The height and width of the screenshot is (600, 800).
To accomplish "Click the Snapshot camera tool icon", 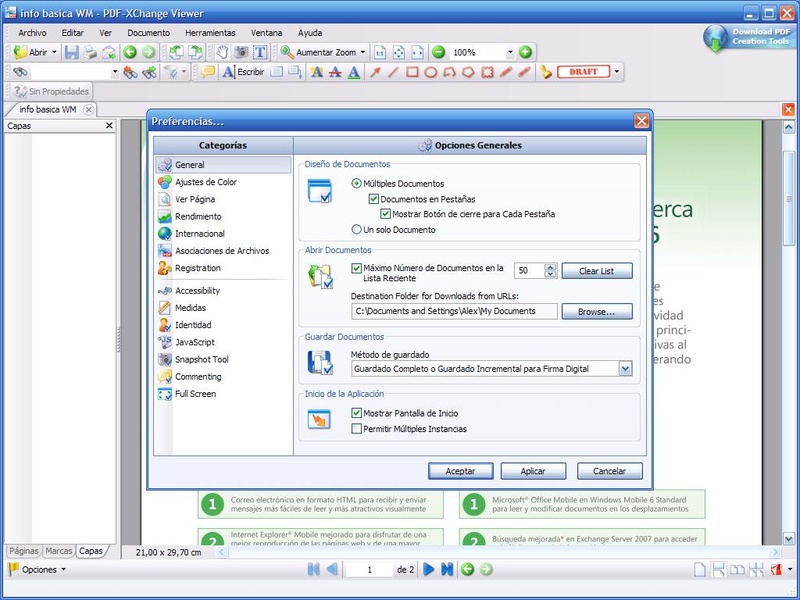I will click(x=241, y=52).
